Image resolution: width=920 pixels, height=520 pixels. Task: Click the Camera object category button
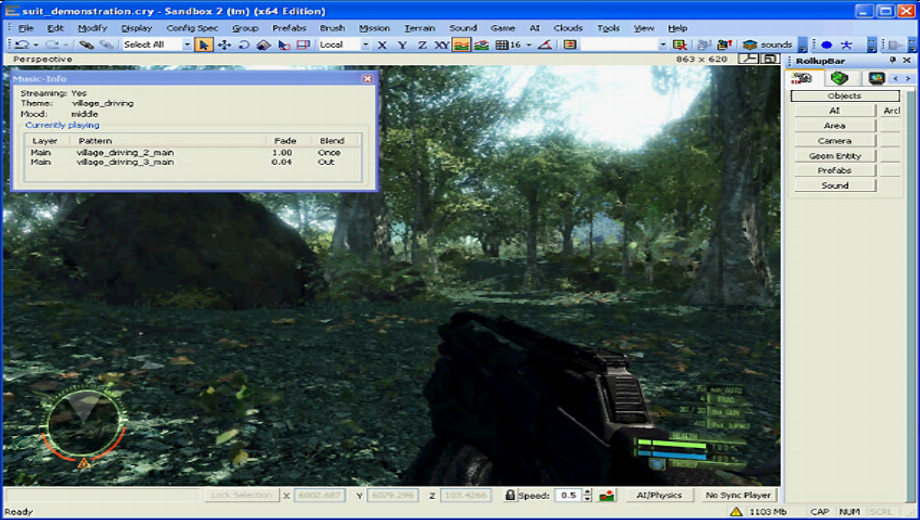pos(835,141)
